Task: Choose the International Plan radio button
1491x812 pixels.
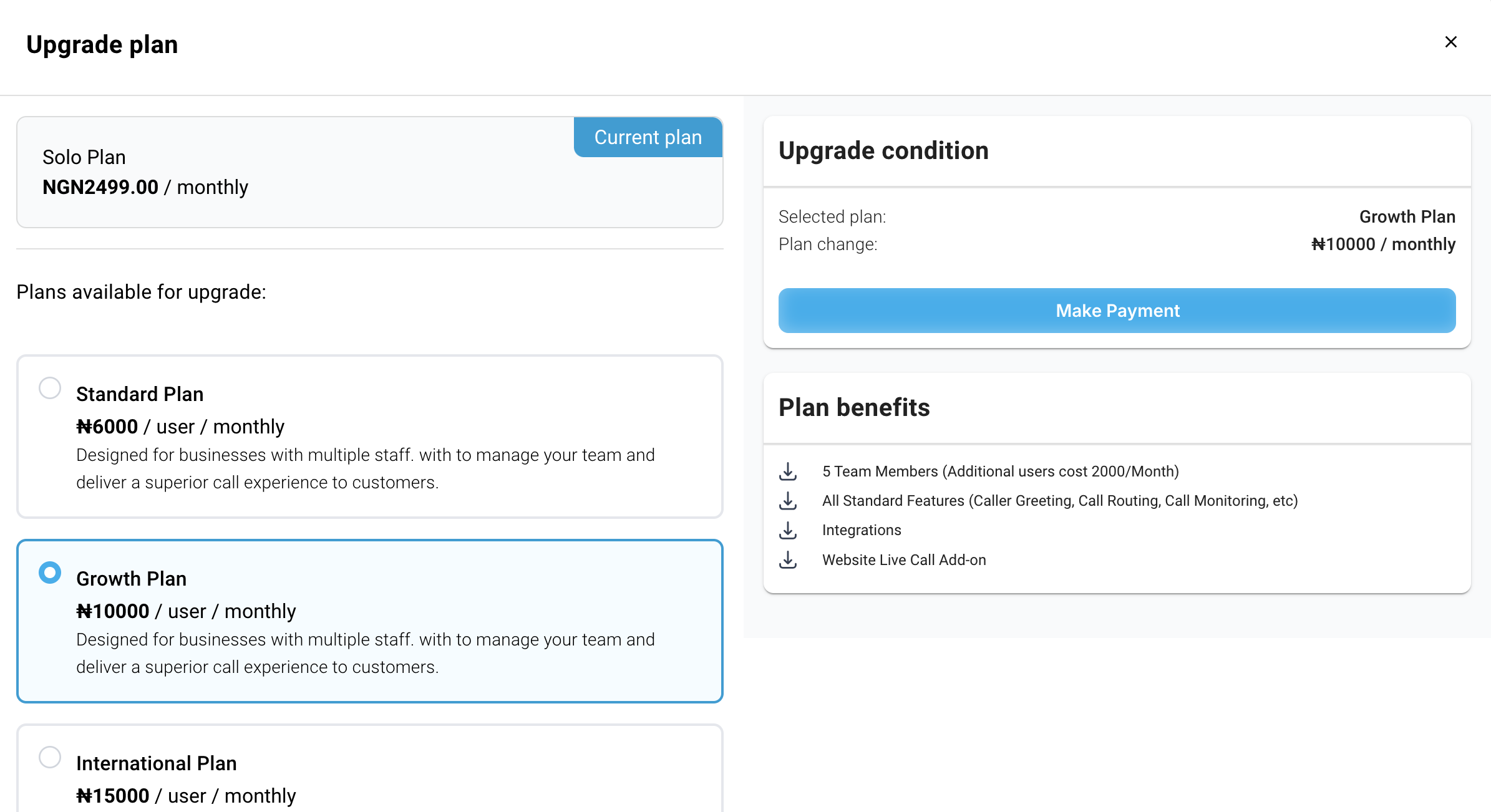Action: (50, 757)
